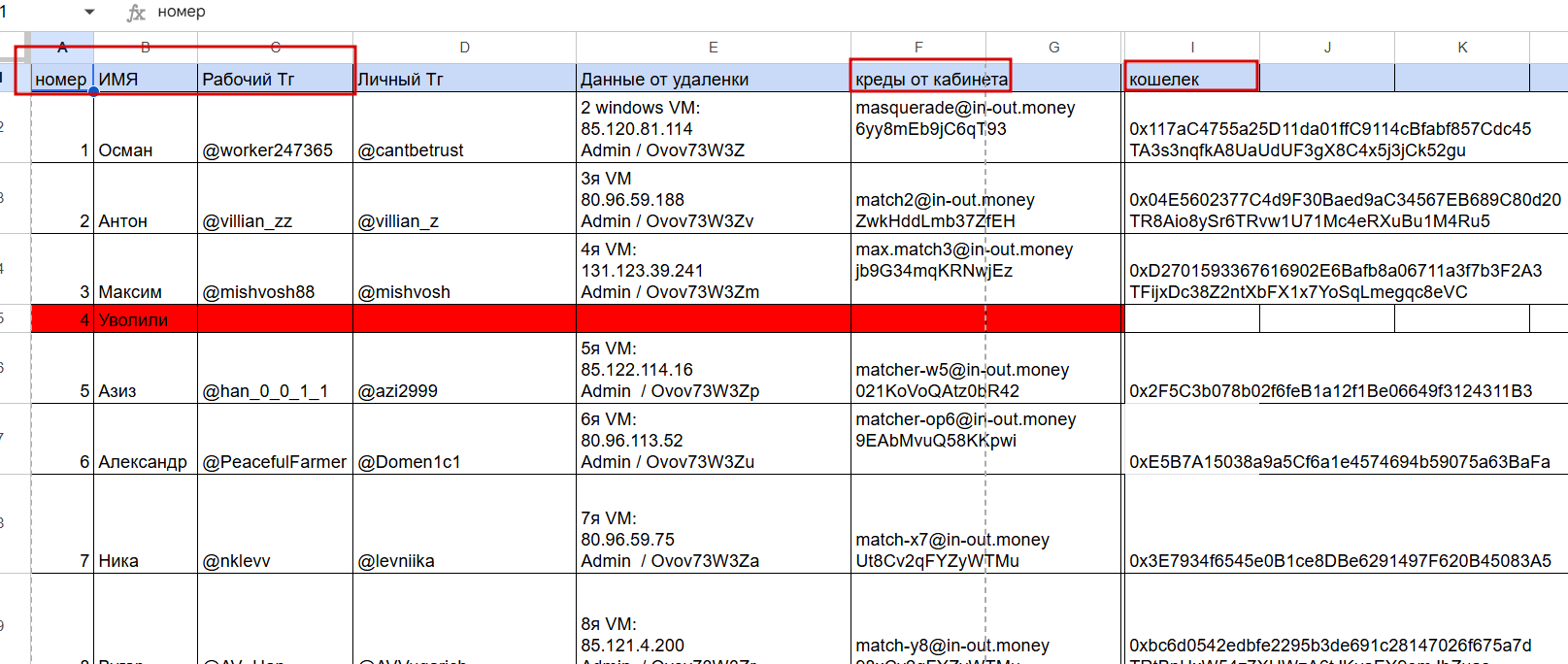Screen dimensions: 1568x664
Task: Click the 'Рабочий Тг' header cell
Action: (x=276, y=79)
